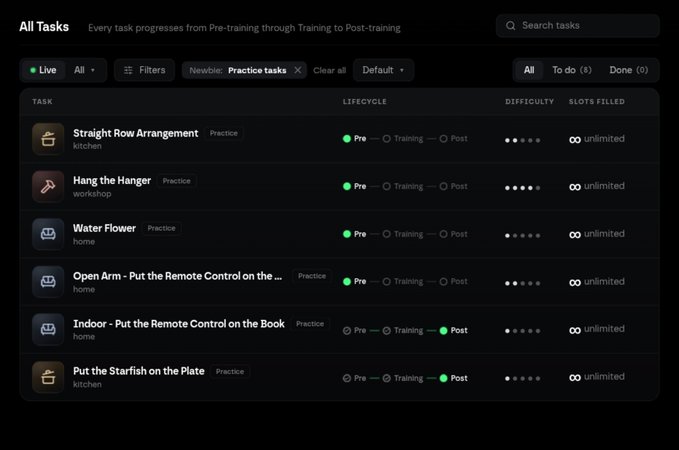Click the SLOTS FILLED column header
The width and height of the screenshot is (679, 450).
click(x=597, y=101)
